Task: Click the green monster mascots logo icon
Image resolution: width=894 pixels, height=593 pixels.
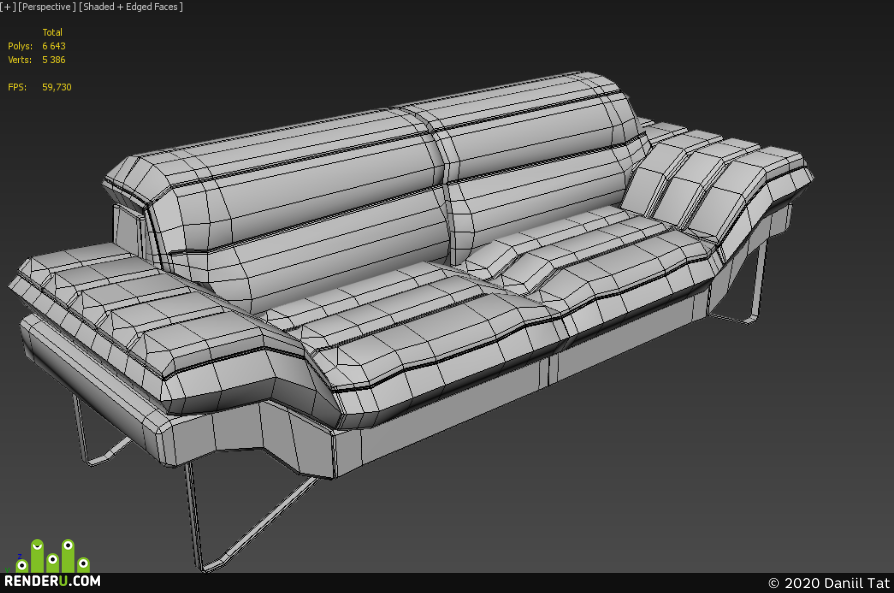Action: 52,556
